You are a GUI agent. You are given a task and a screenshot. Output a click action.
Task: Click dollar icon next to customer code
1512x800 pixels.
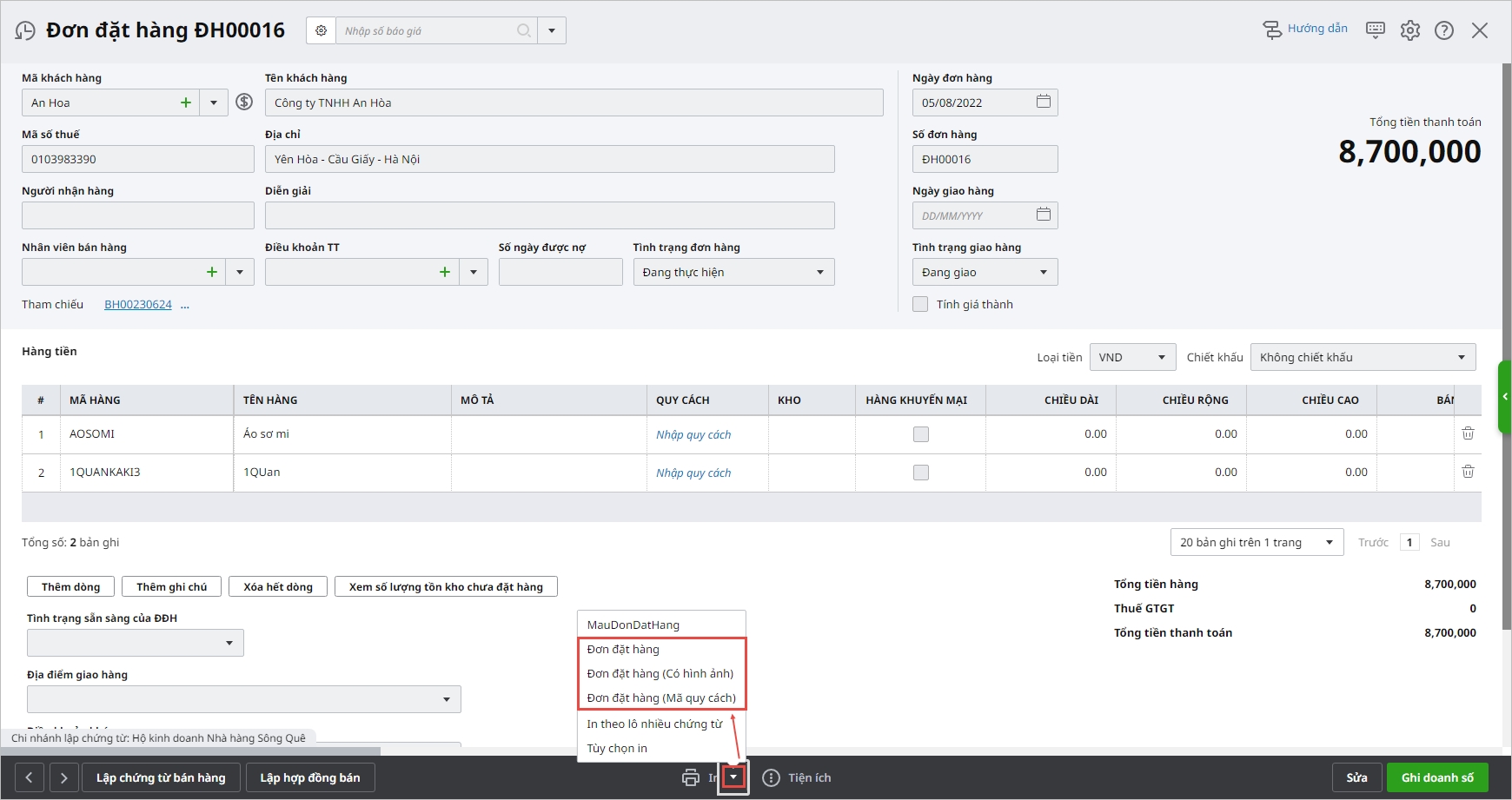pos(245,102)
